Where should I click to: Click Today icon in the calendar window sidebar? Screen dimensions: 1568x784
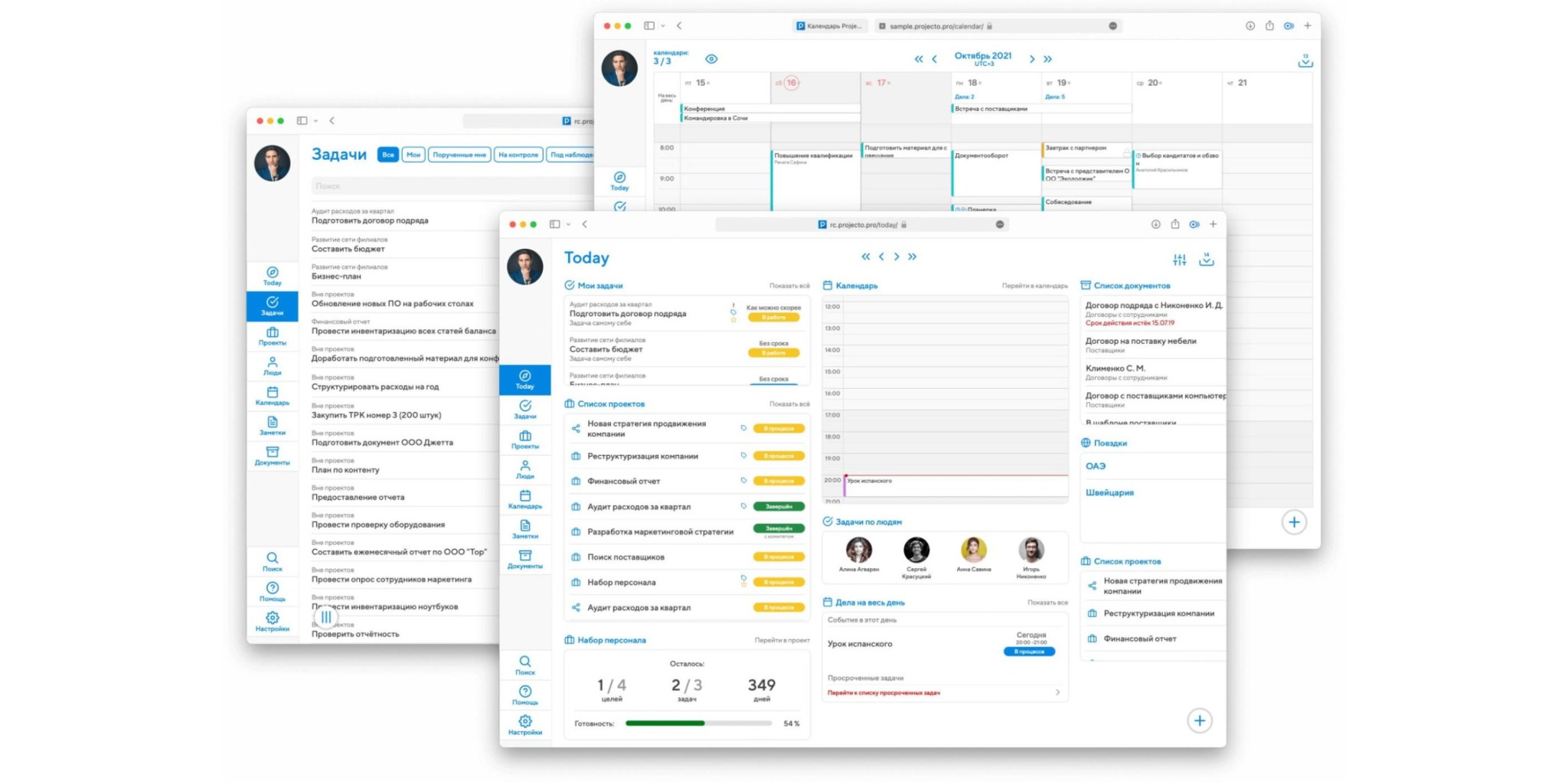[619, 181]
